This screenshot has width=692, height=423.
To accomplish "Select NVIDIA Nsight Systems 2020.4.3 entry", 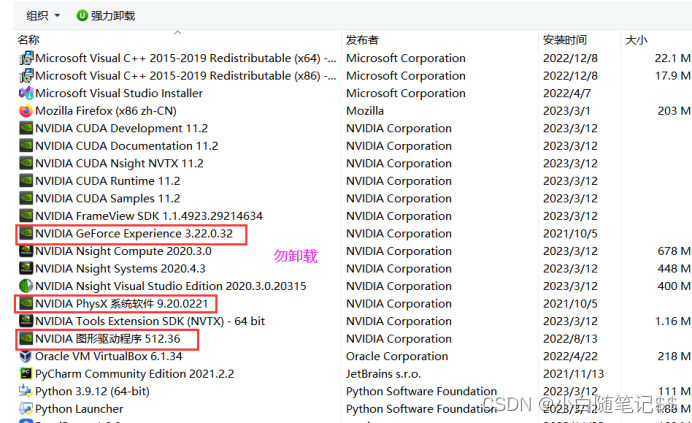I will [120, 268].
